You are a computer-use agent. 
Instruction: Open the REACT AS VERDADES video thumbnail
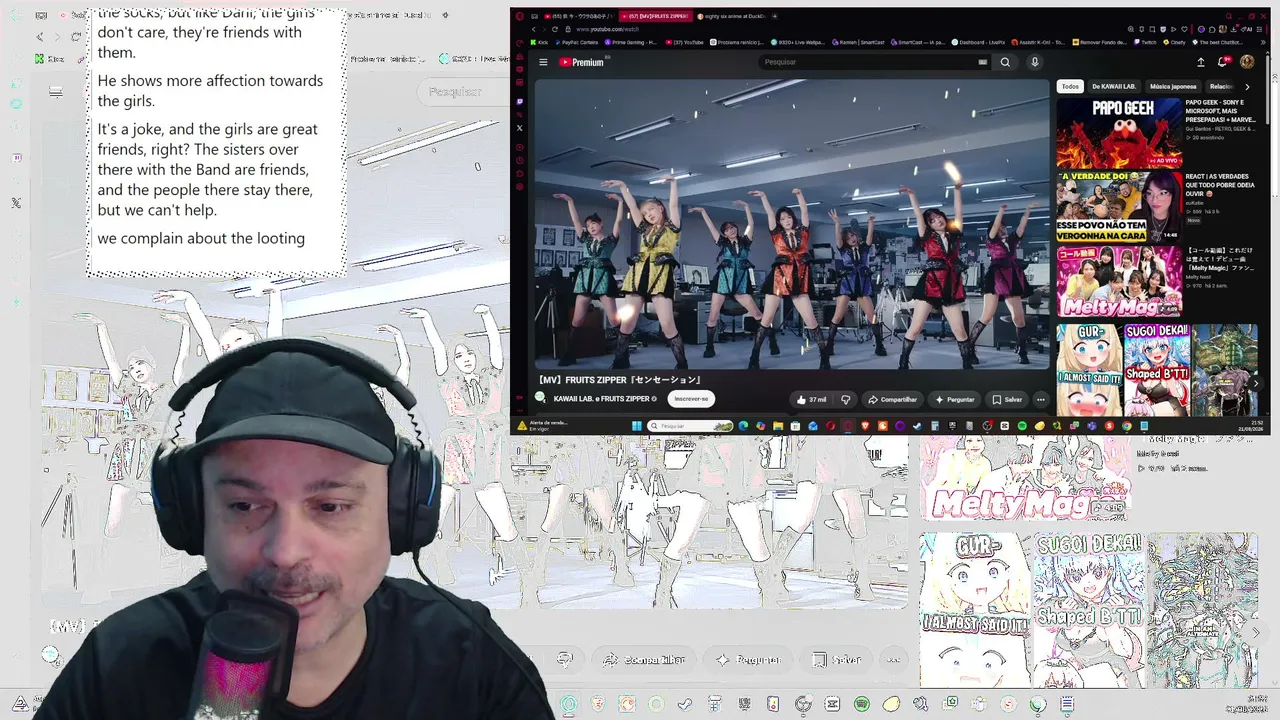[1119, 206]
